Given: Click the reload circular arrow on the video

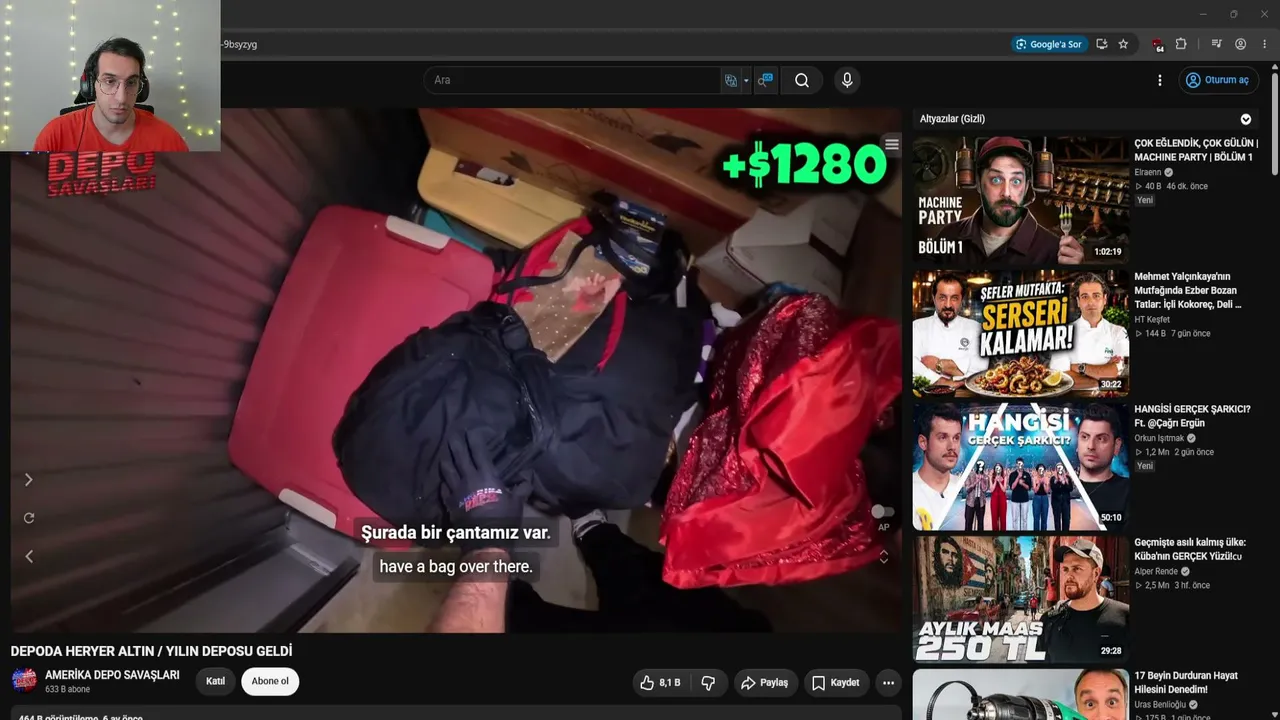Looking at the screenshot, I should pos(29,518).
